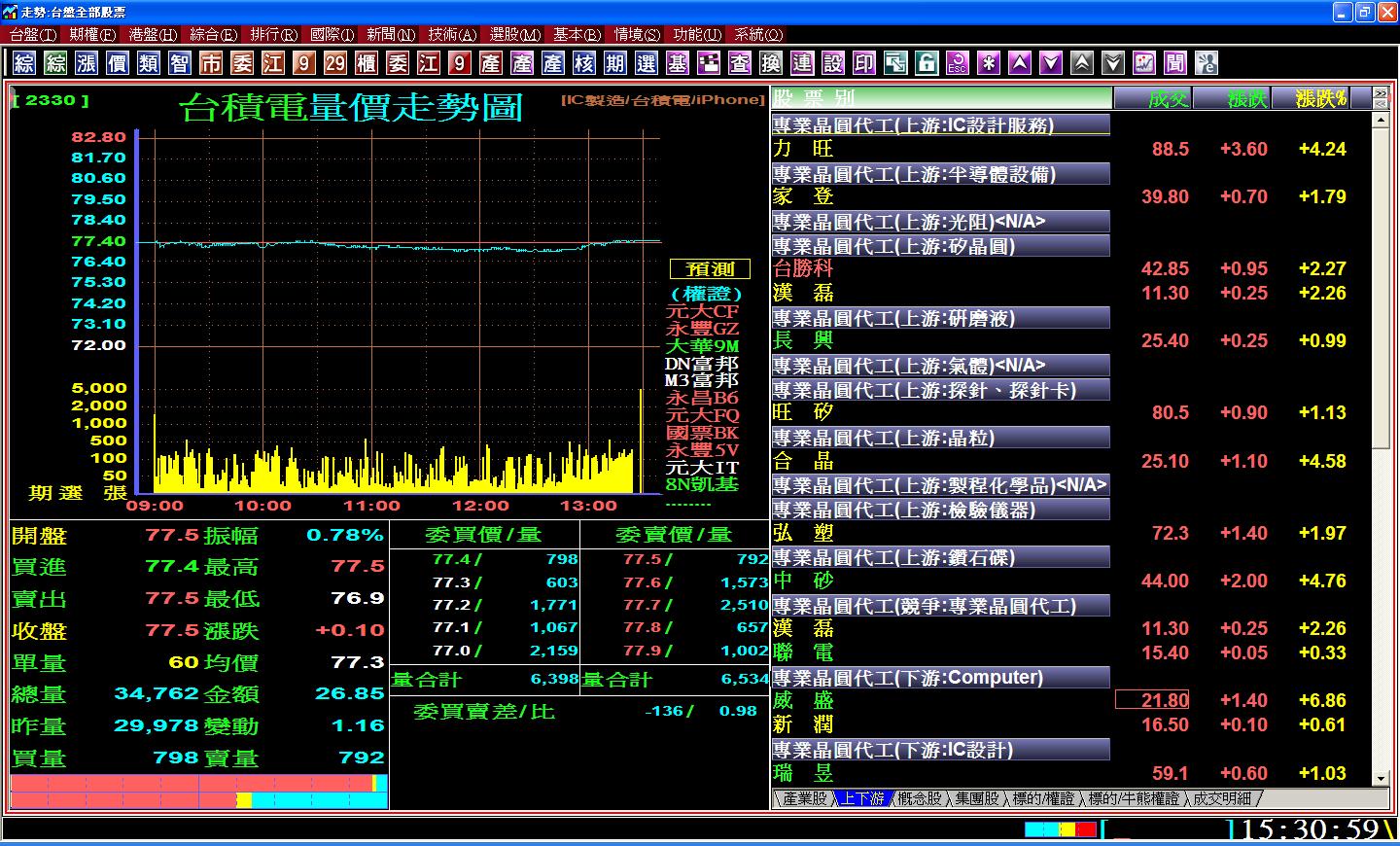Open the 價 price toolbar icon
Image resolution: width=1400 pixels, height=846 pixels.
pyautogui.click(x=118, y=63)
